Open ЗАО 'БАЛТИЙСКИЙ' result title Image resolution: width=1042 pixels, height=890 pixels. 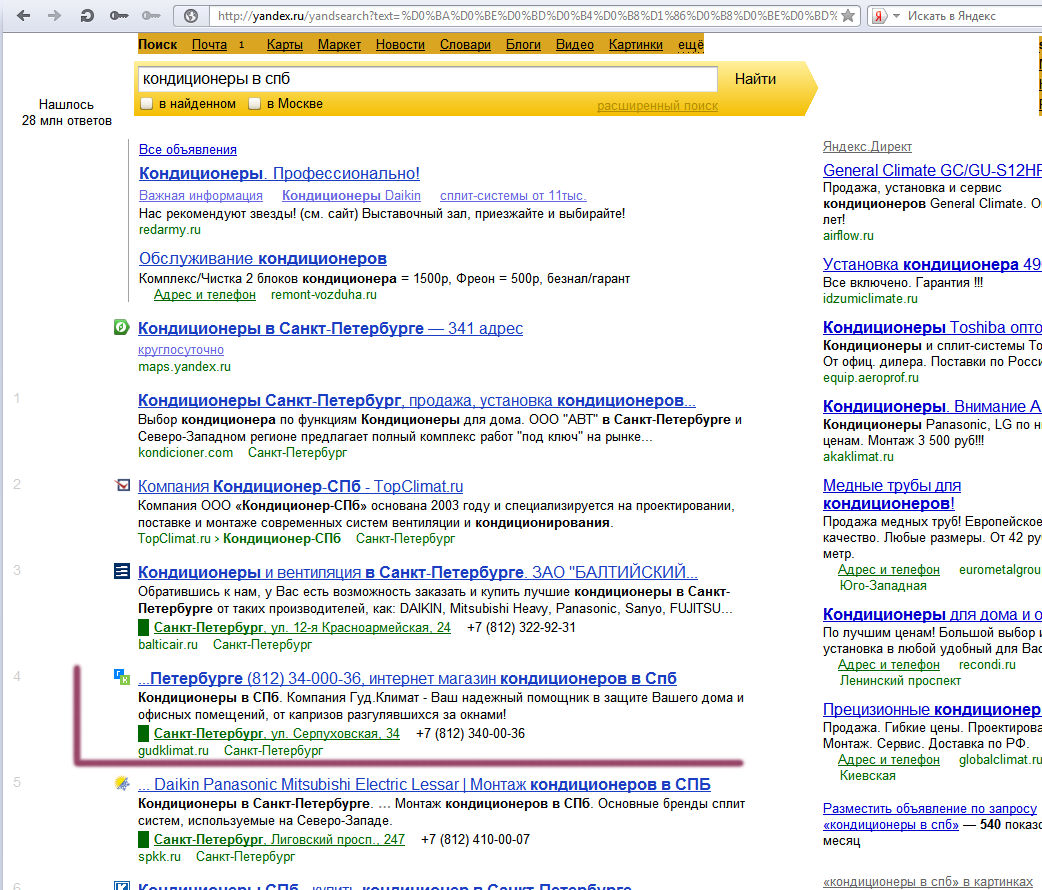tap(418, 572)
